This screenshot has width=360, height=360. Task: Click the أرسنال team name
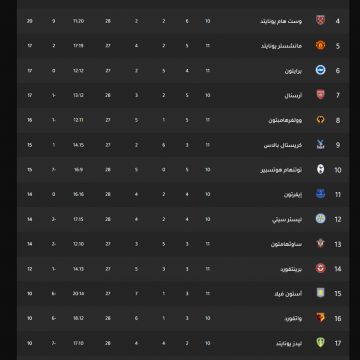coord(293,96)
